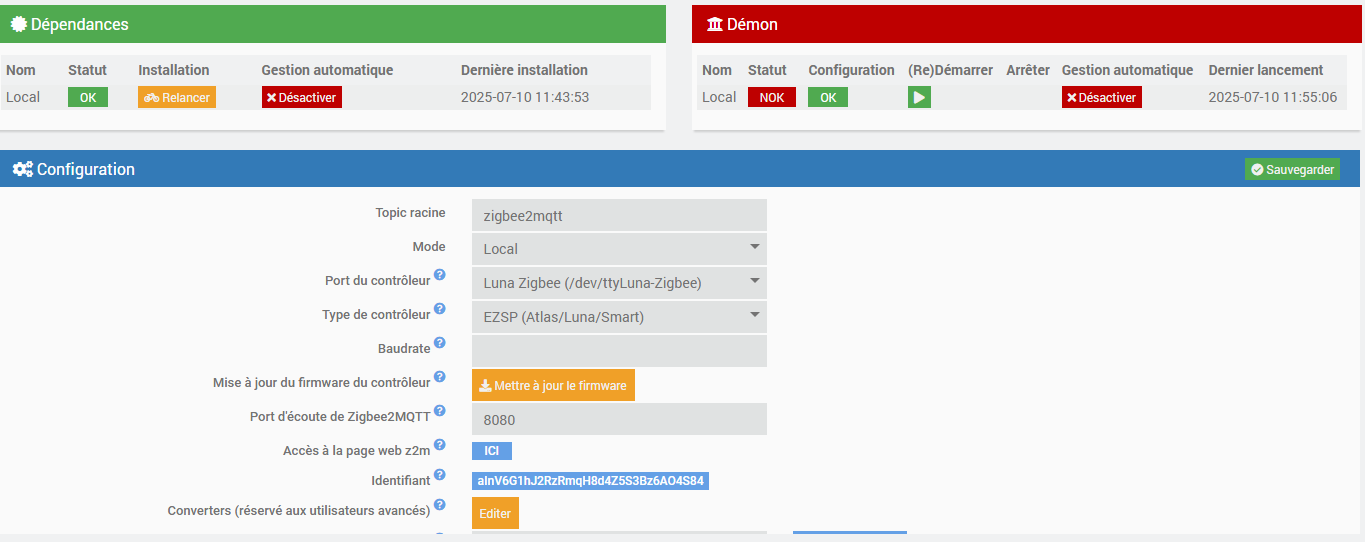Click the empty Baudrate input field
Screen dimensions: 1365x542
pos(619,351)
